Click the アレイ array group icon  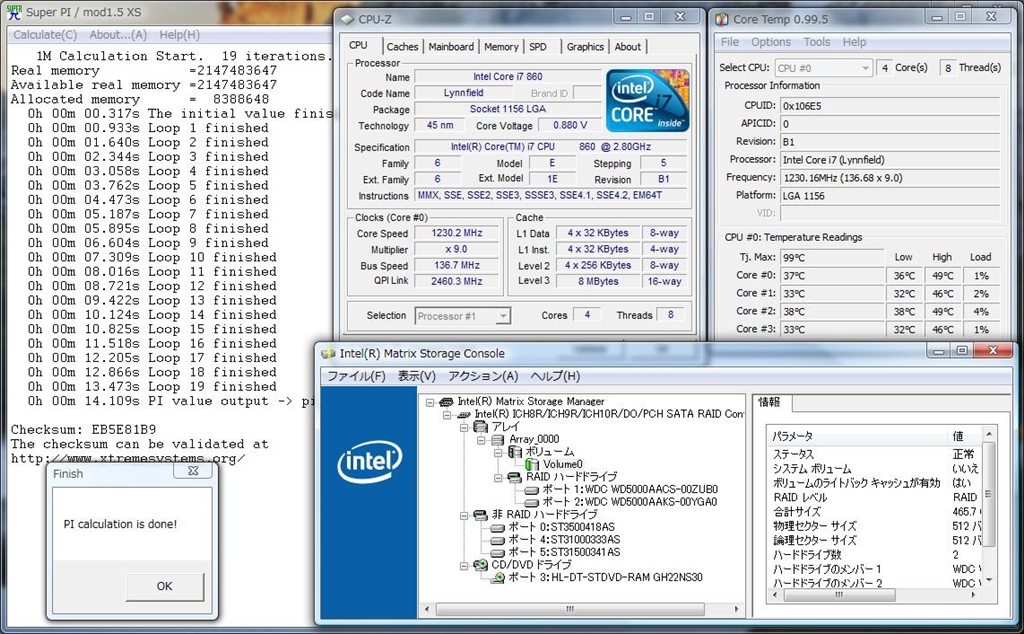pos(481,426)
